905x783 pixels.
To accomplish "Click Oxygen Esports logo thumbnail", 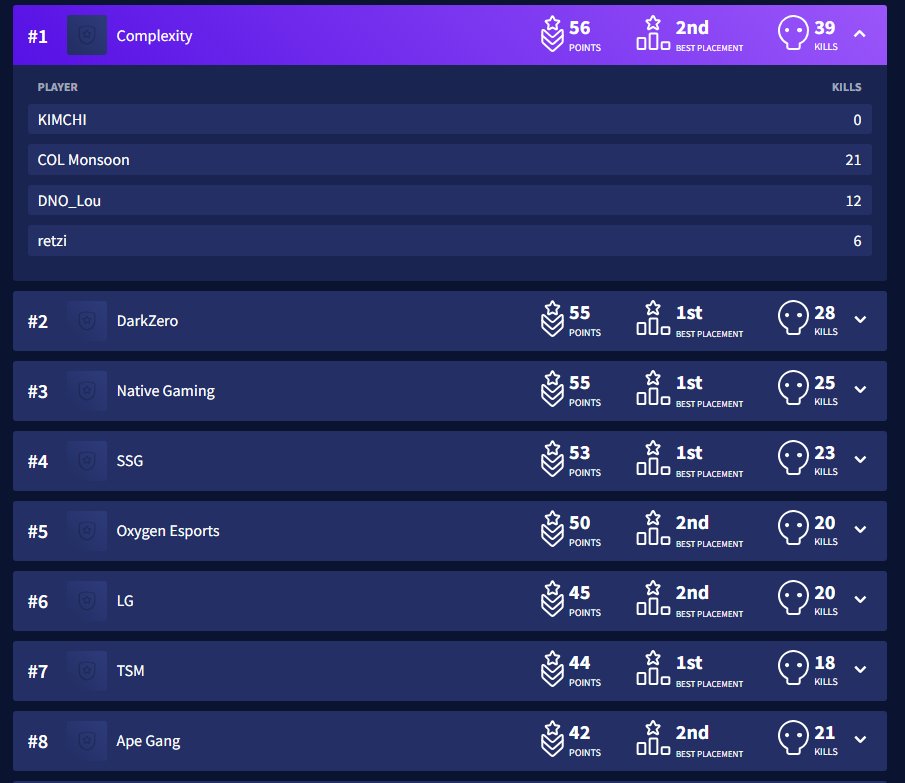I will [x=87, y=531].
